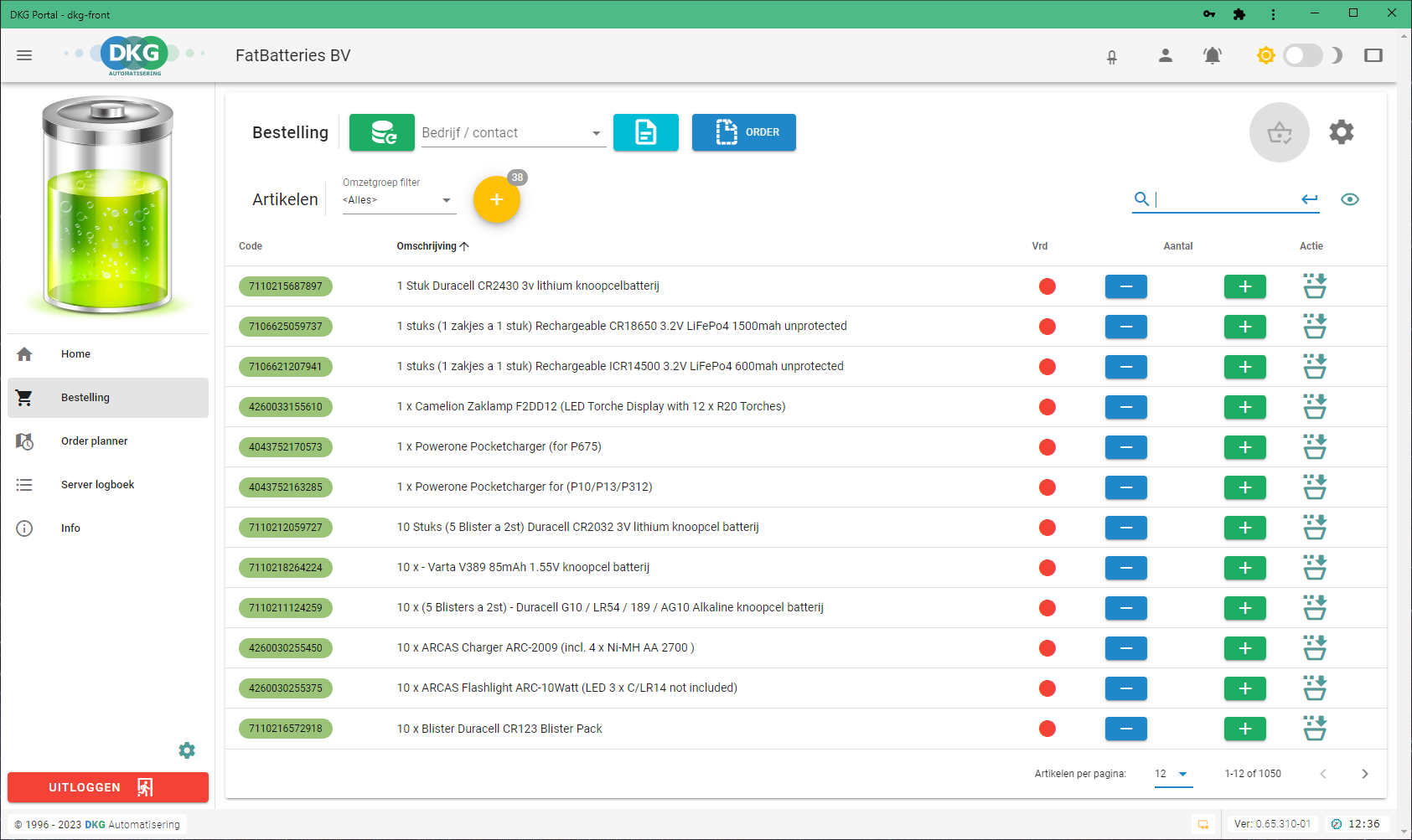Click code chip 4260033155610
The height and width of the screenshot is (840, 1412).
point(286,407)
